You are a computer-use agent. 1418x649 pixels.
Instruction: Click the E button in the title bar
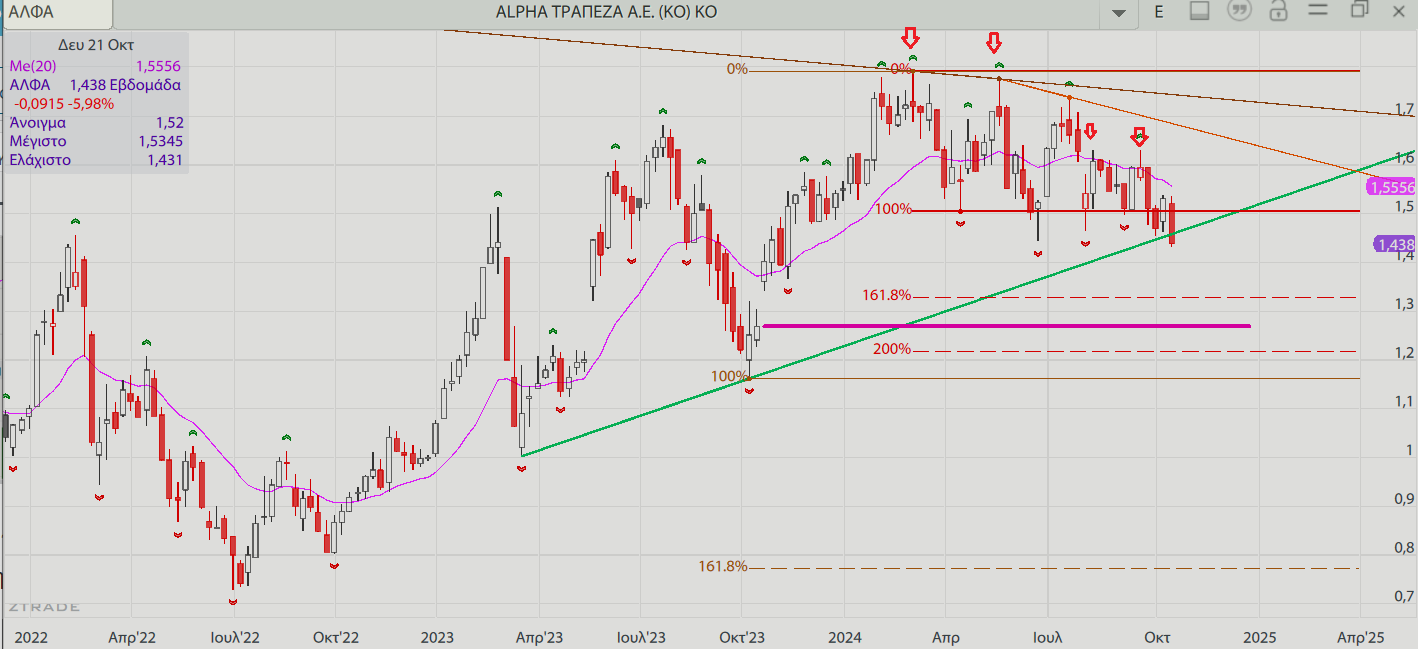[1159, 12]
